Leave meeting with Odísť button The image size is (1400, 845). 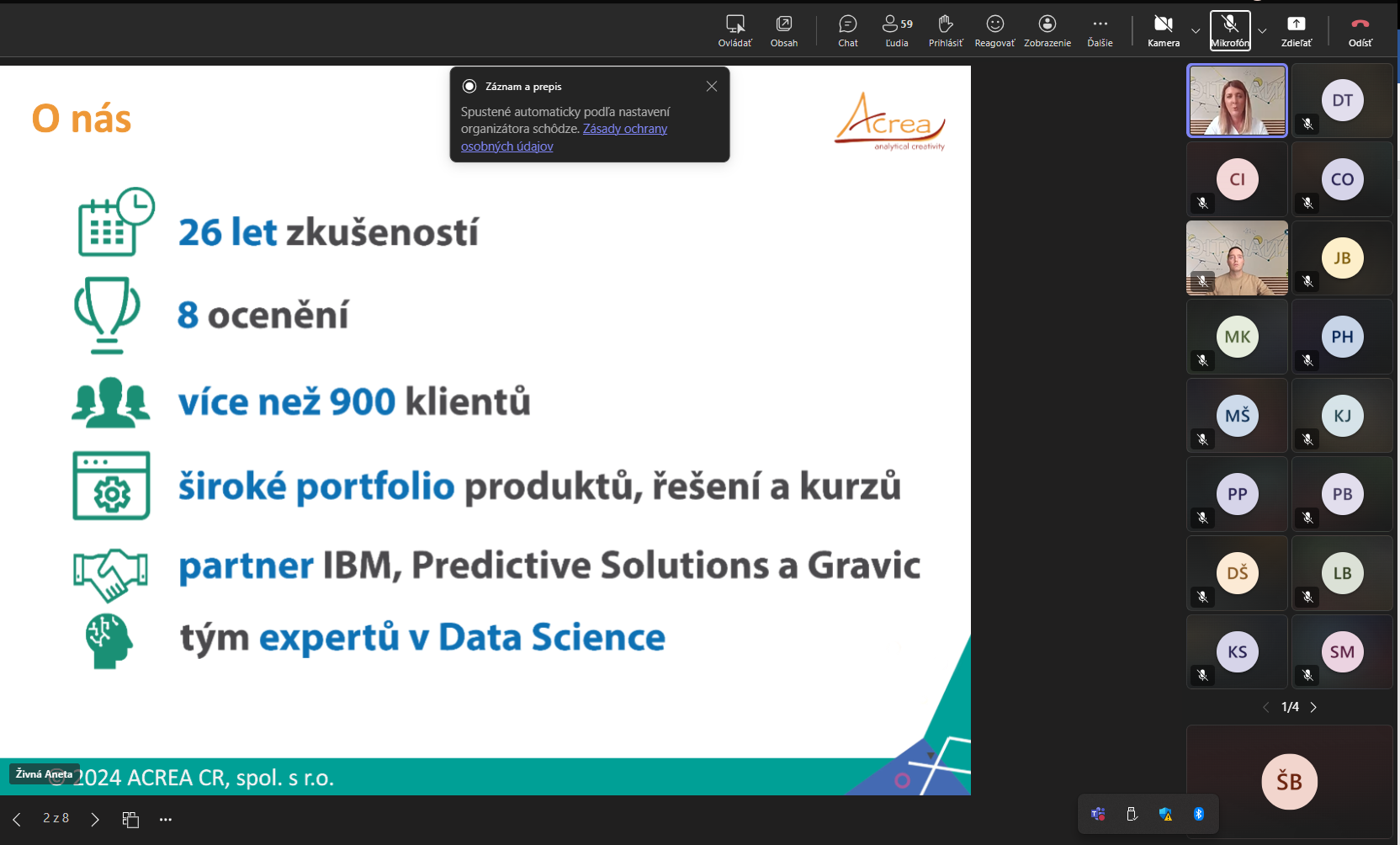point(1360,31)
